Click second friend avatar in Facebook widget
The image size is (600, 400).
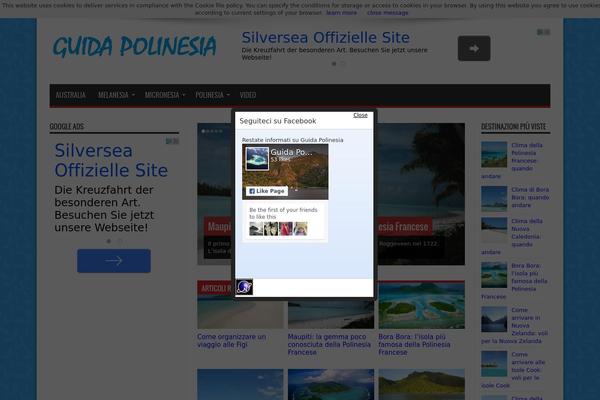271,229
